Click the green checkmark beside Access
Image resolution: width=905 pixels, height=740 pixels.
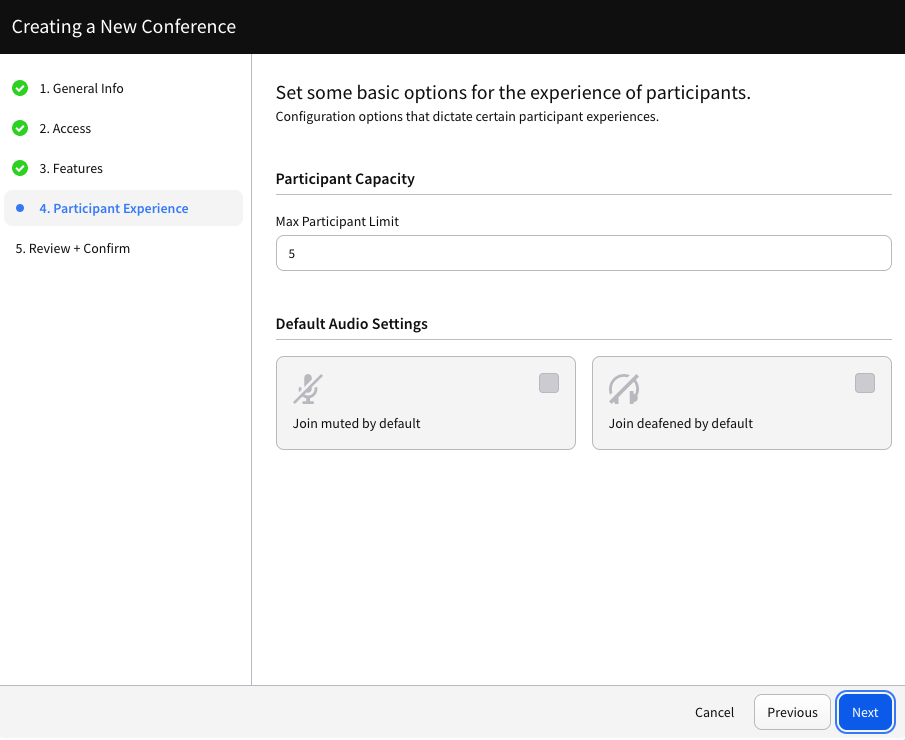20,128
